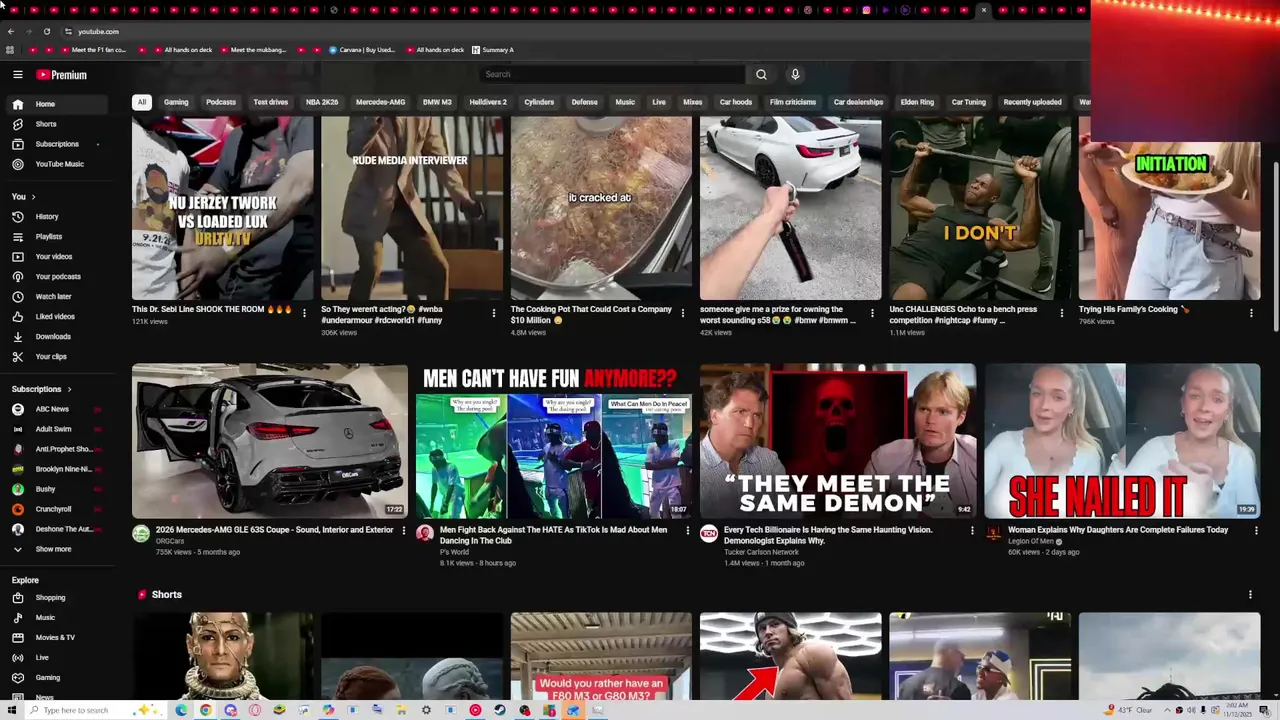The width and height of the screenshot is (1280, 720).
Task: Open Downloads in sidebar
Action: point(55,337)
